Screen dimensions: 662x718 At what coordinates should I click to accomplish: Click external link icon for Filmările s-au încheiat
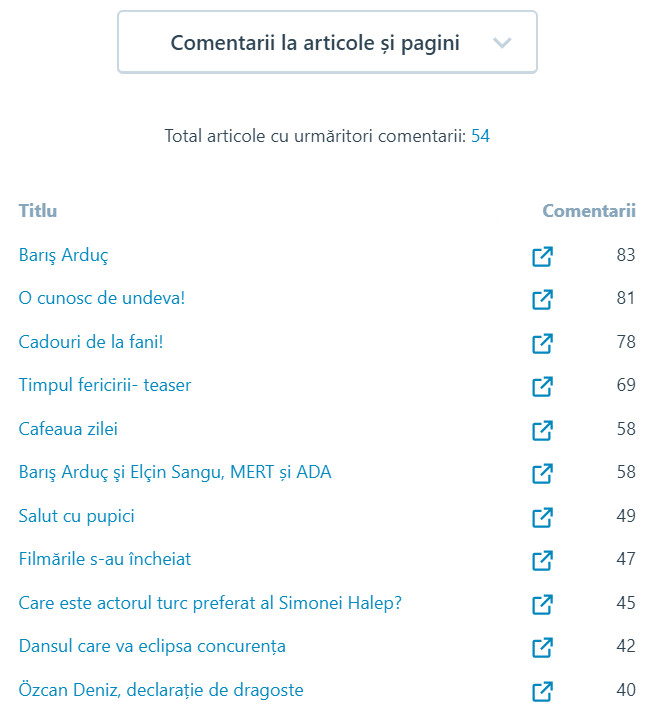pos(542,560)
